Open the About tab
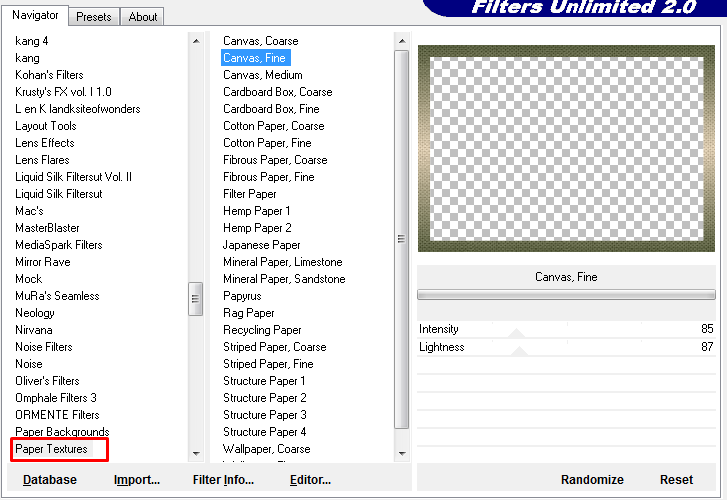The width and height of the screenshot is (727, 500). [143, 17]
